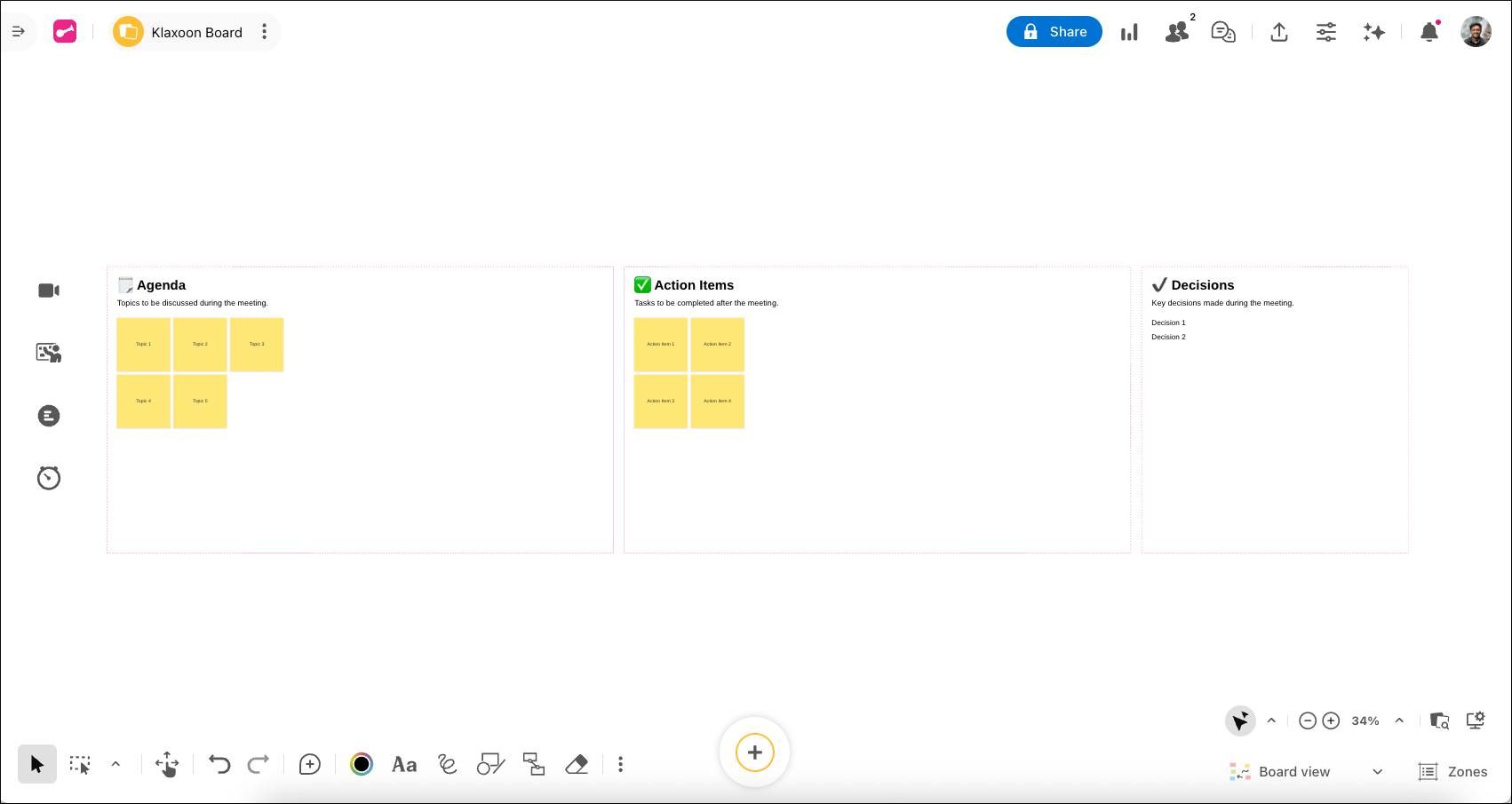Screen dimensions: 1512x804
Task: Open the toolbar overflow menu
Action: (619, 763)
